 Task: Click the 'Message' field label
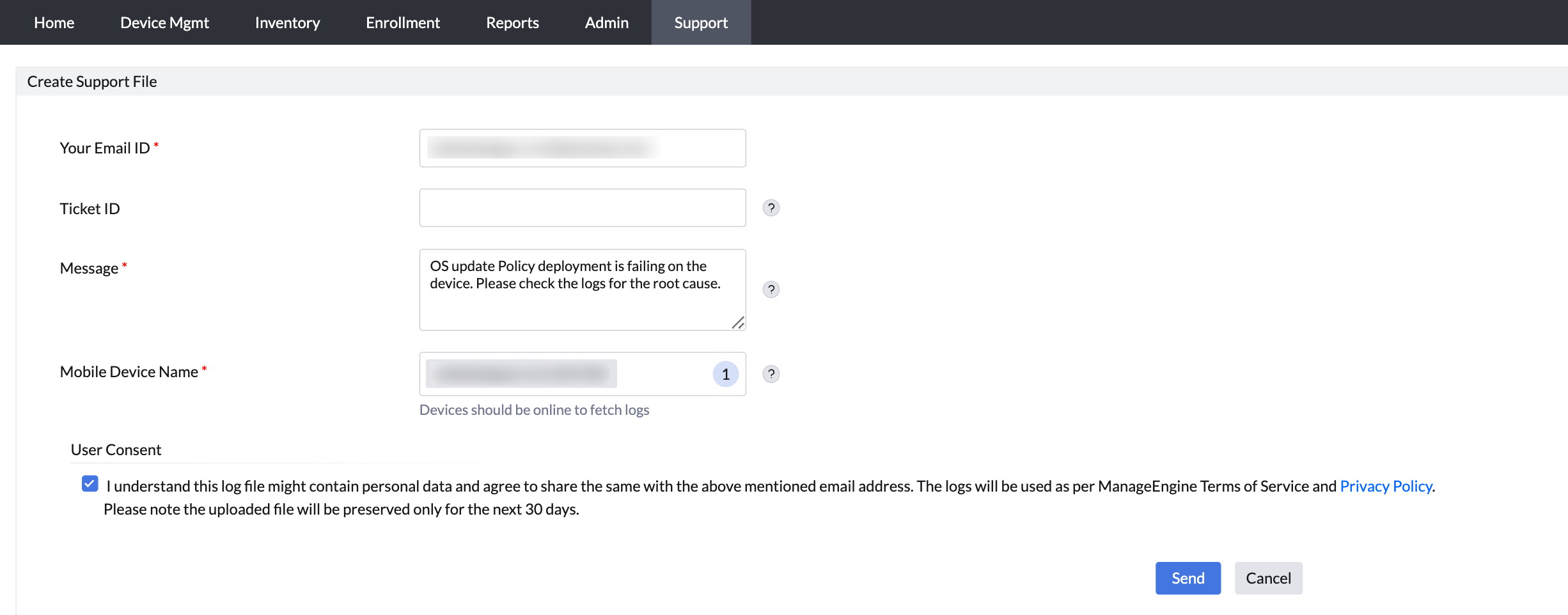pos(89,269)
